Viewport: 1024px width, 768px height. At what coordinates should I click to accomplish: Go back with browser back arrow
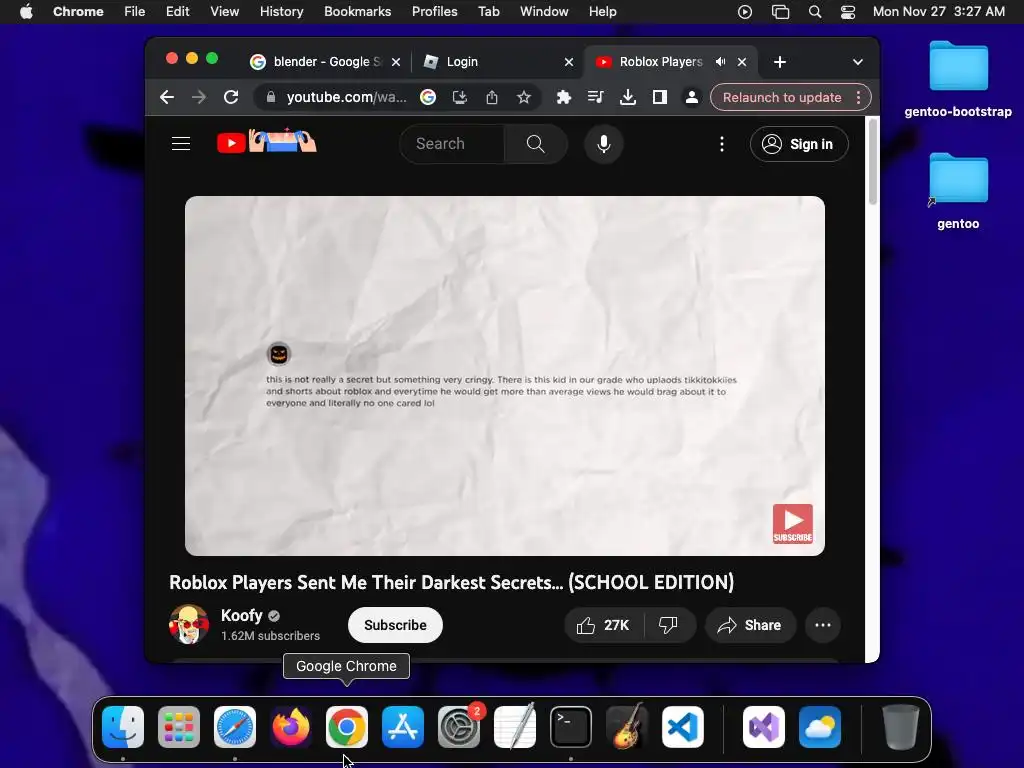click(167, 97)
